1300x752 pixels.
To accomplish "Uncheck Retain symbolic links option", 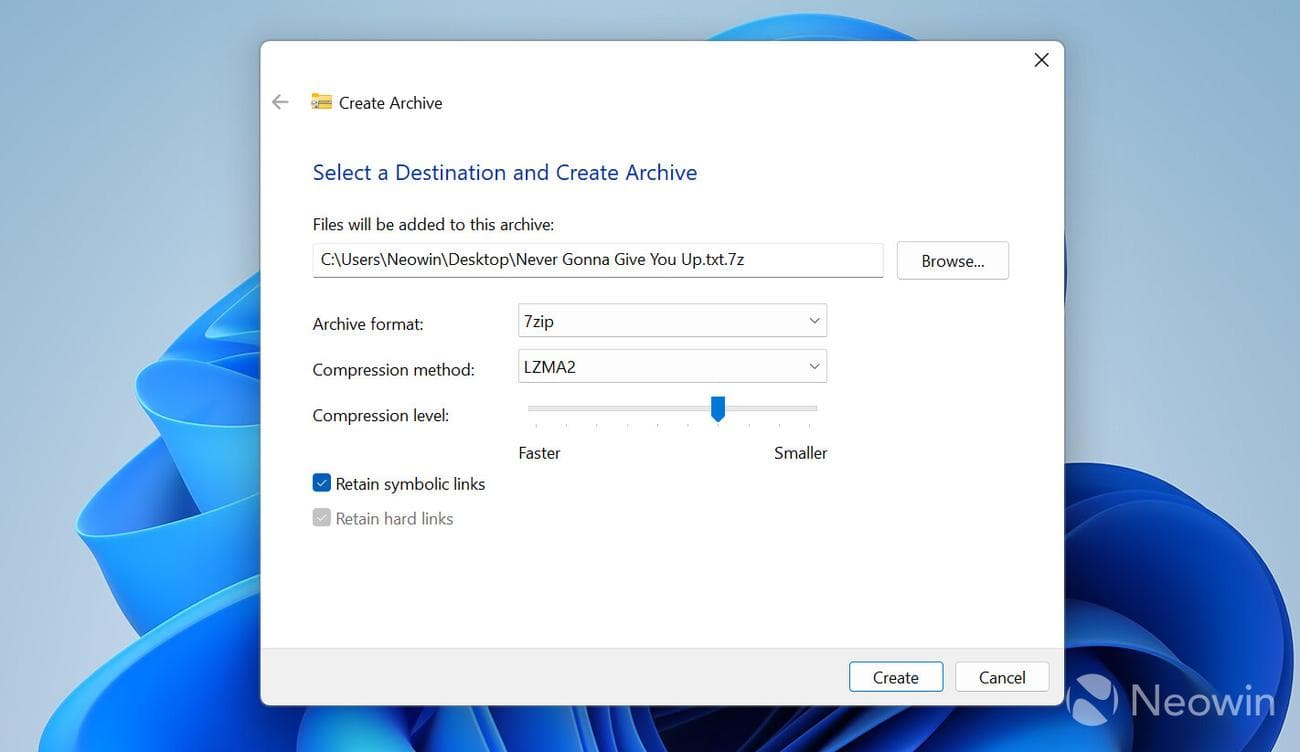I will (322, 482).
